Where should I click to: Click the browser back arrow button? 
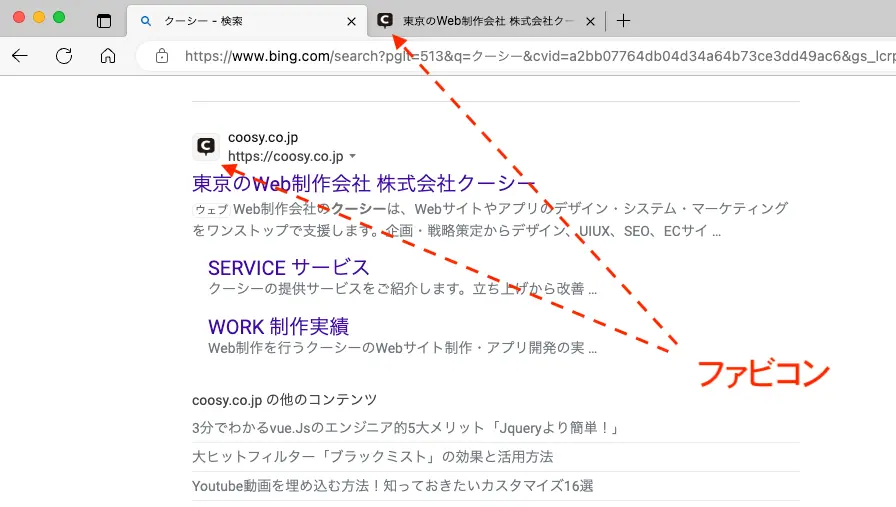20,55
